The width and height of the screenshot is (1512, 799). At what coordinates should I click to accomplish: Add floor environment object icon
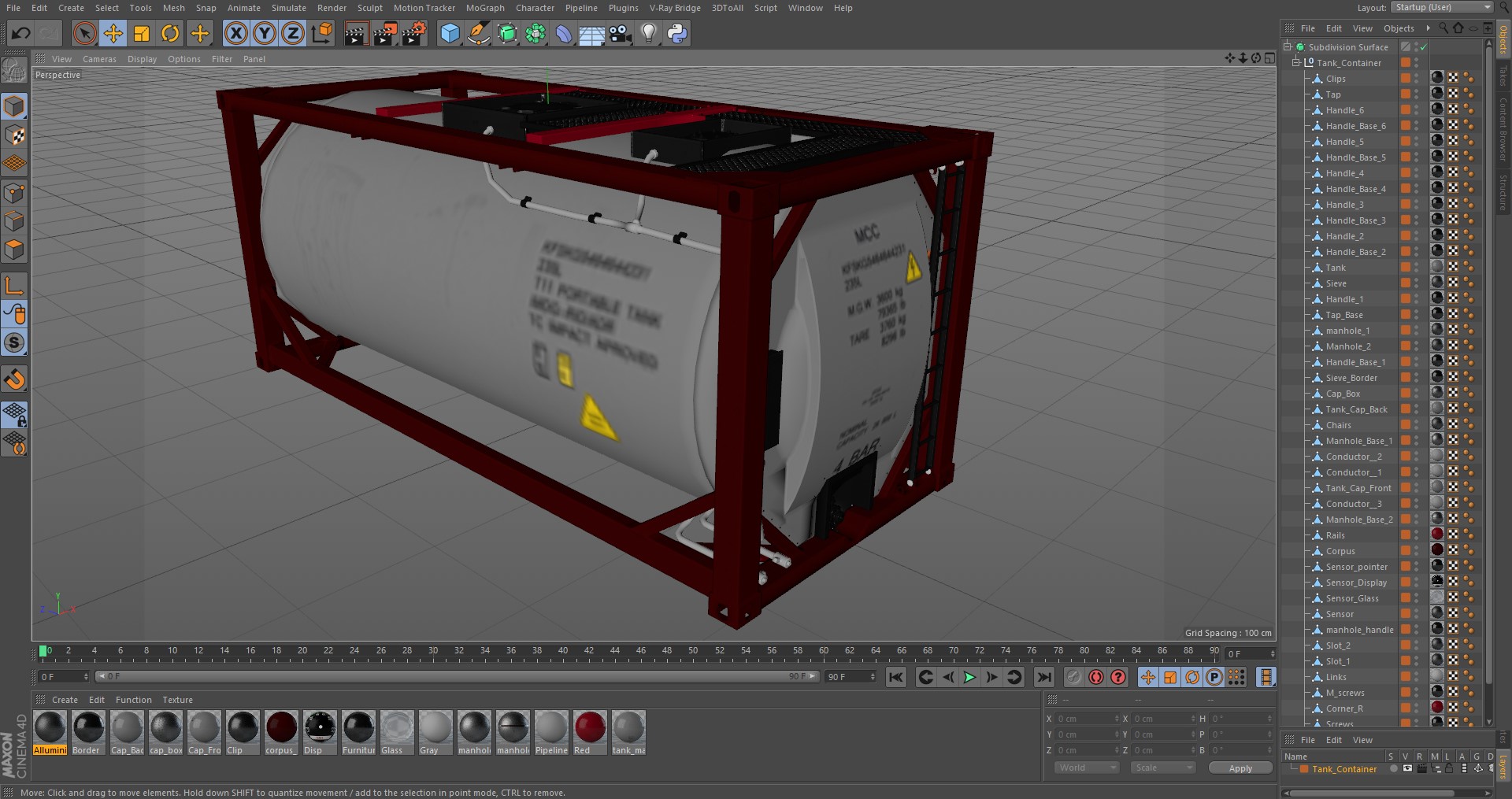pyautogui.click(x=591, y=33)
